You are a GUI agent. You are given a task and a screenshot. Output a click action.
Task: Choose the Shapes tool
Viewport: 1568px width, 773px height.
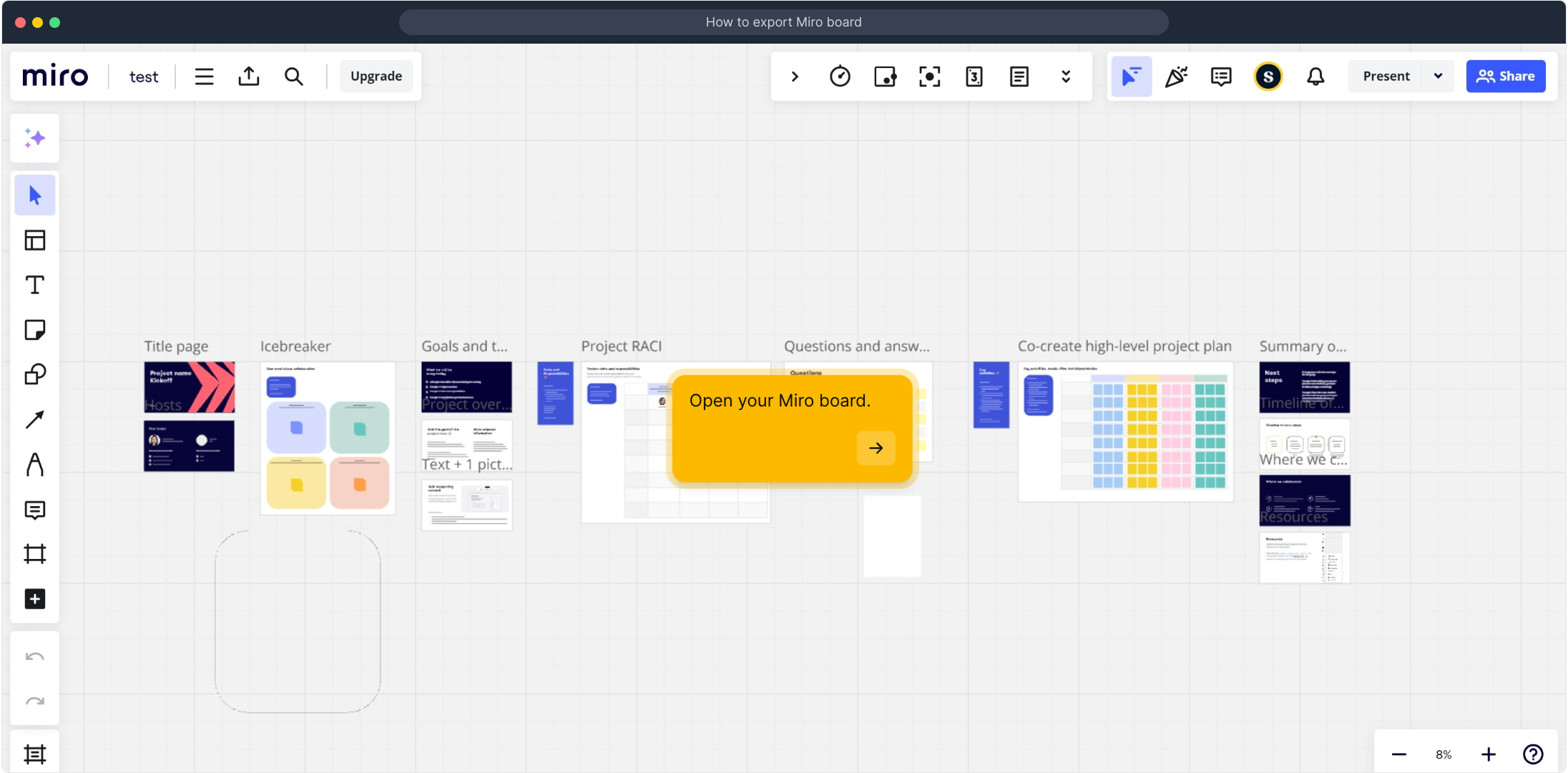pos(34,374)
